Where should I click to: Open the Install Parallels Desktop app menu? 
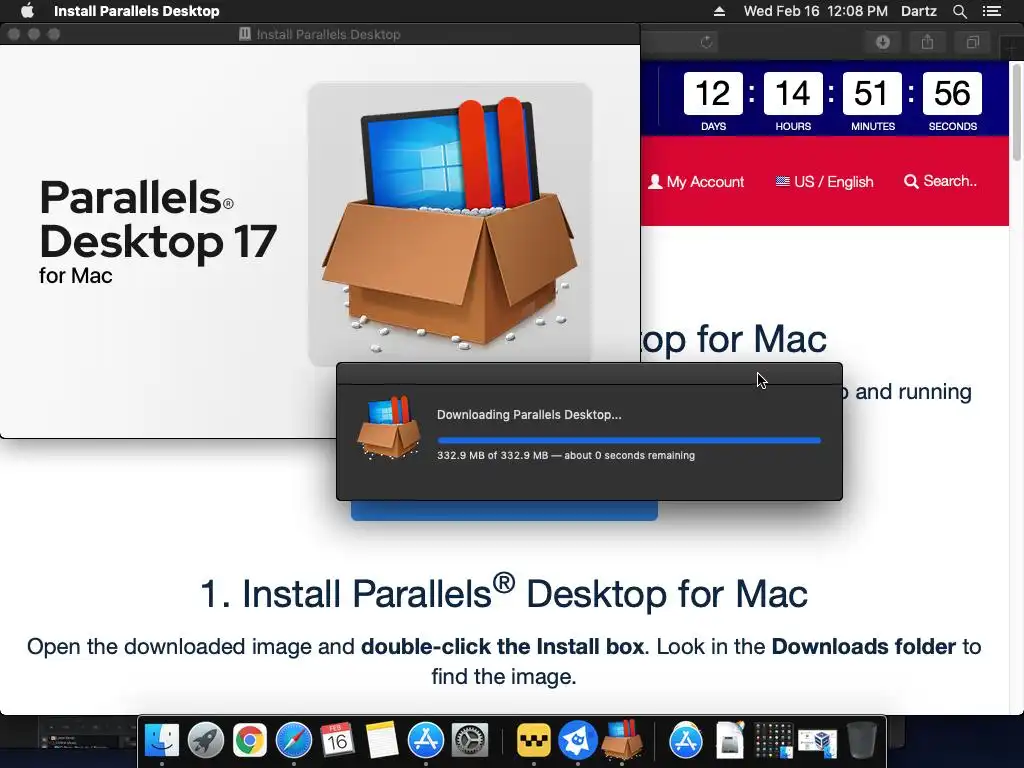[x=136, y=11]
